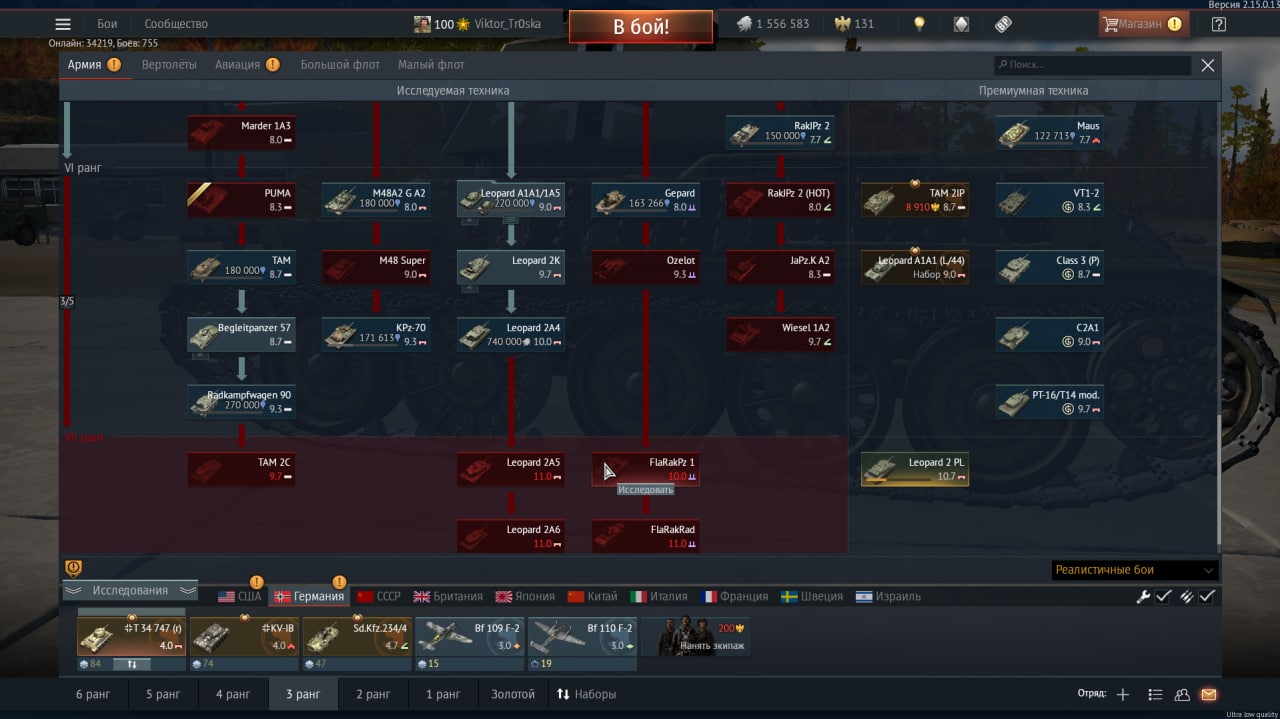
Task: Select the Maus premium vehicle card
Action: pyautogui.click(x=1050, y=132)
